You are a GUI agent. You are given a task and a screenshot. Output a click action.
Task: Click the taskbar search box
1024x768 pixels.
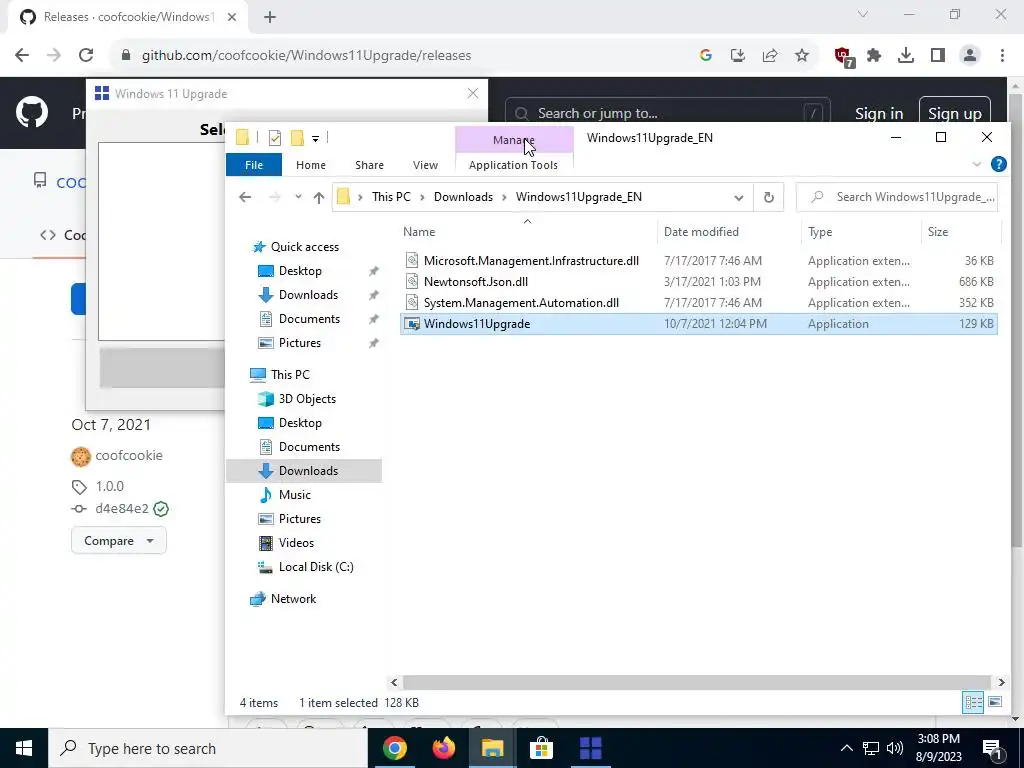(208, 748)
